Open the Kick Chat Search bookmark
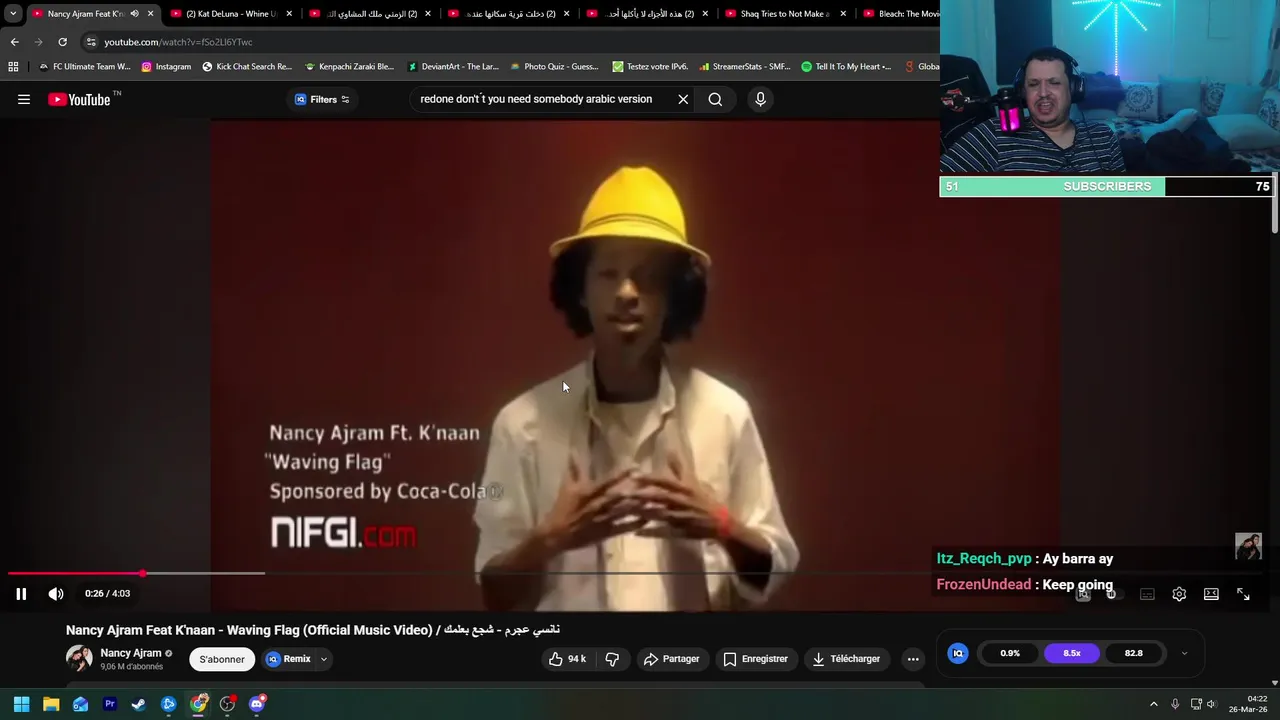The image size is (1280, 720). (x=247, y=67)
